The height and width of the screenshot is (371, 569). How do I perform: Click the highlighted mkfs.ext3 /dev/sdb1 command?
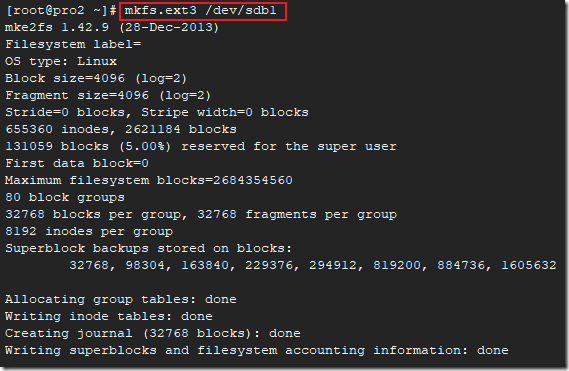200,11
